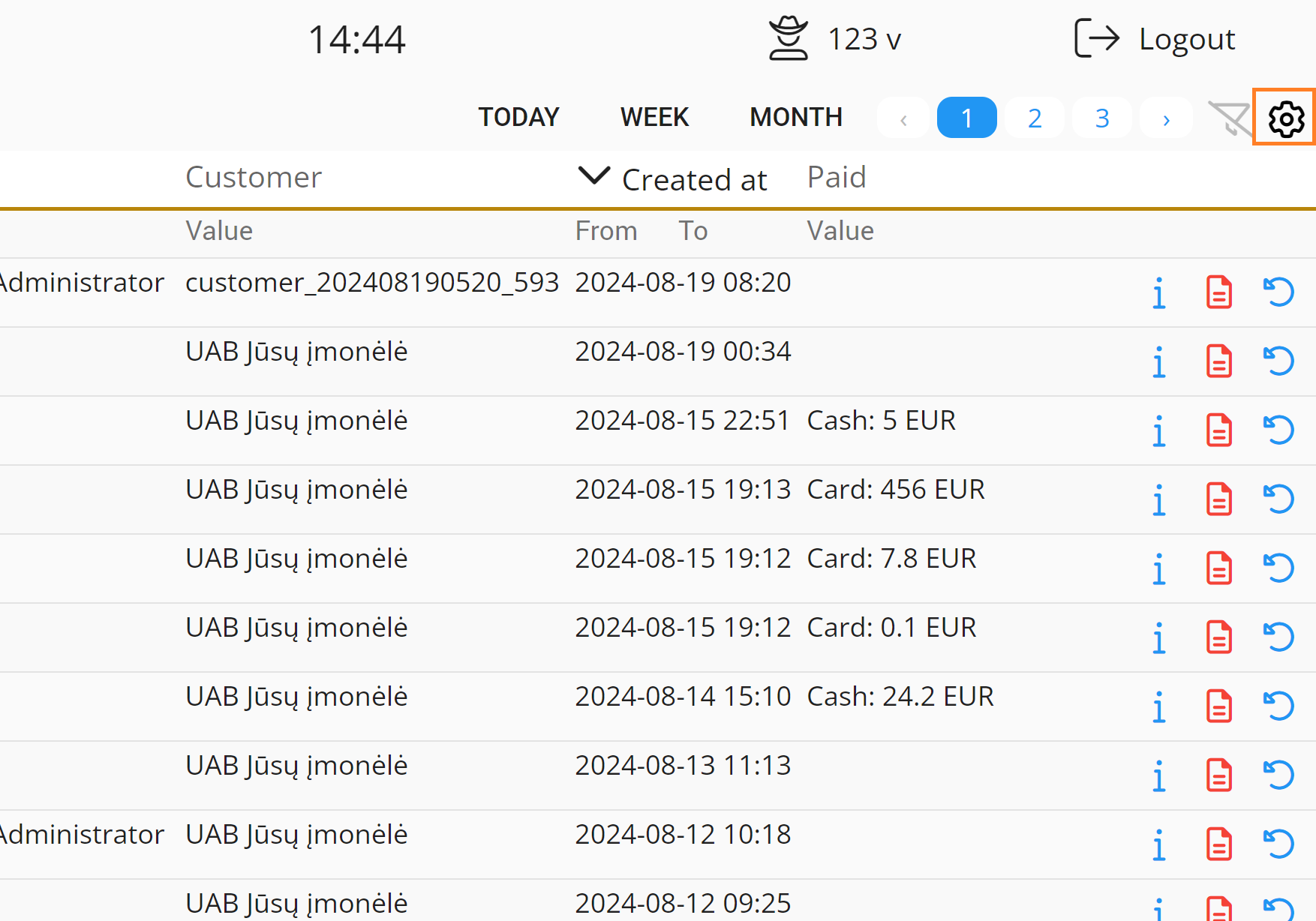Select the WEEK filter tab
The height and width of the screenshot is (921, 1316).
point(654,117)
